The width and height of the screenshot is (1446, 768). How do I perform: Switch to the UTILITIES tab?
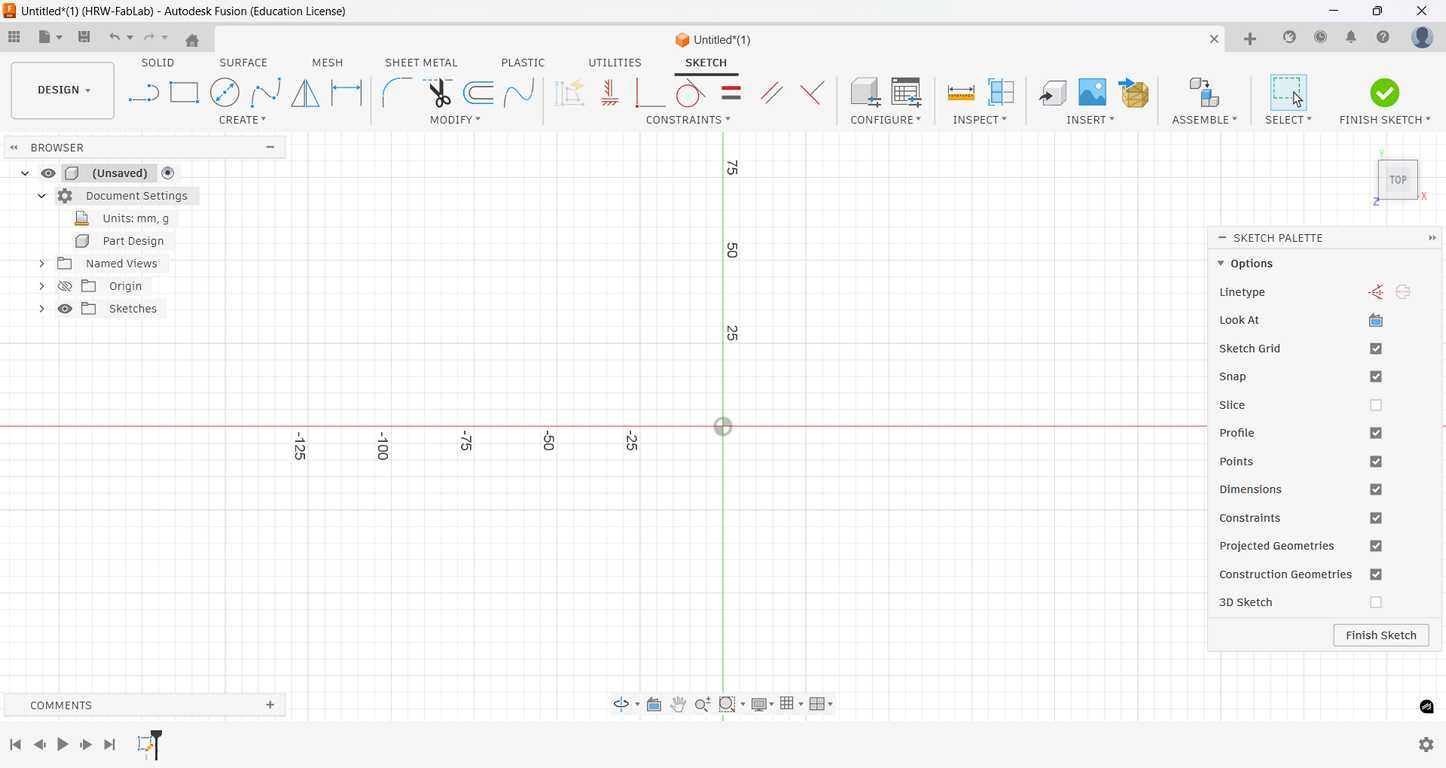coord(615,63)
